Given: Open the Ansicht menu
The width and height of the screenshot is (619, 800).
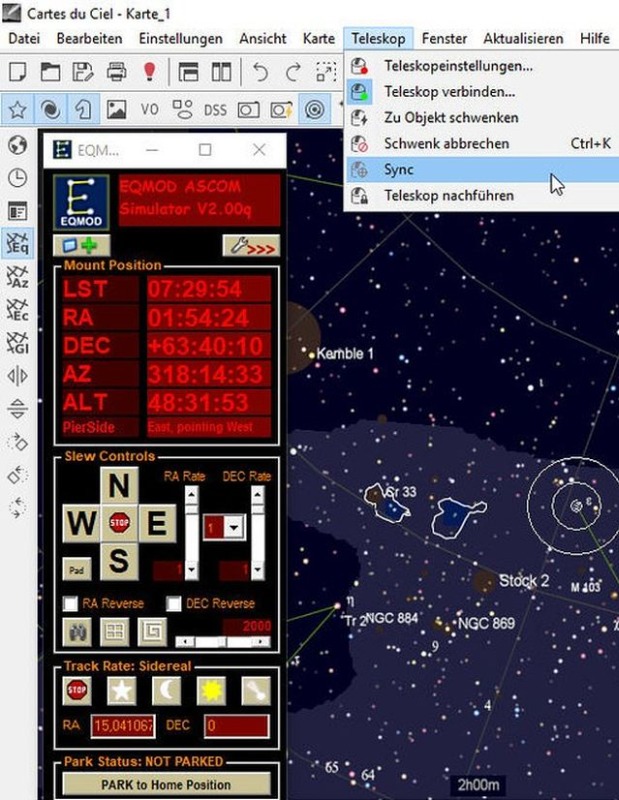Looking at the screenshot, I should [263, 39].
